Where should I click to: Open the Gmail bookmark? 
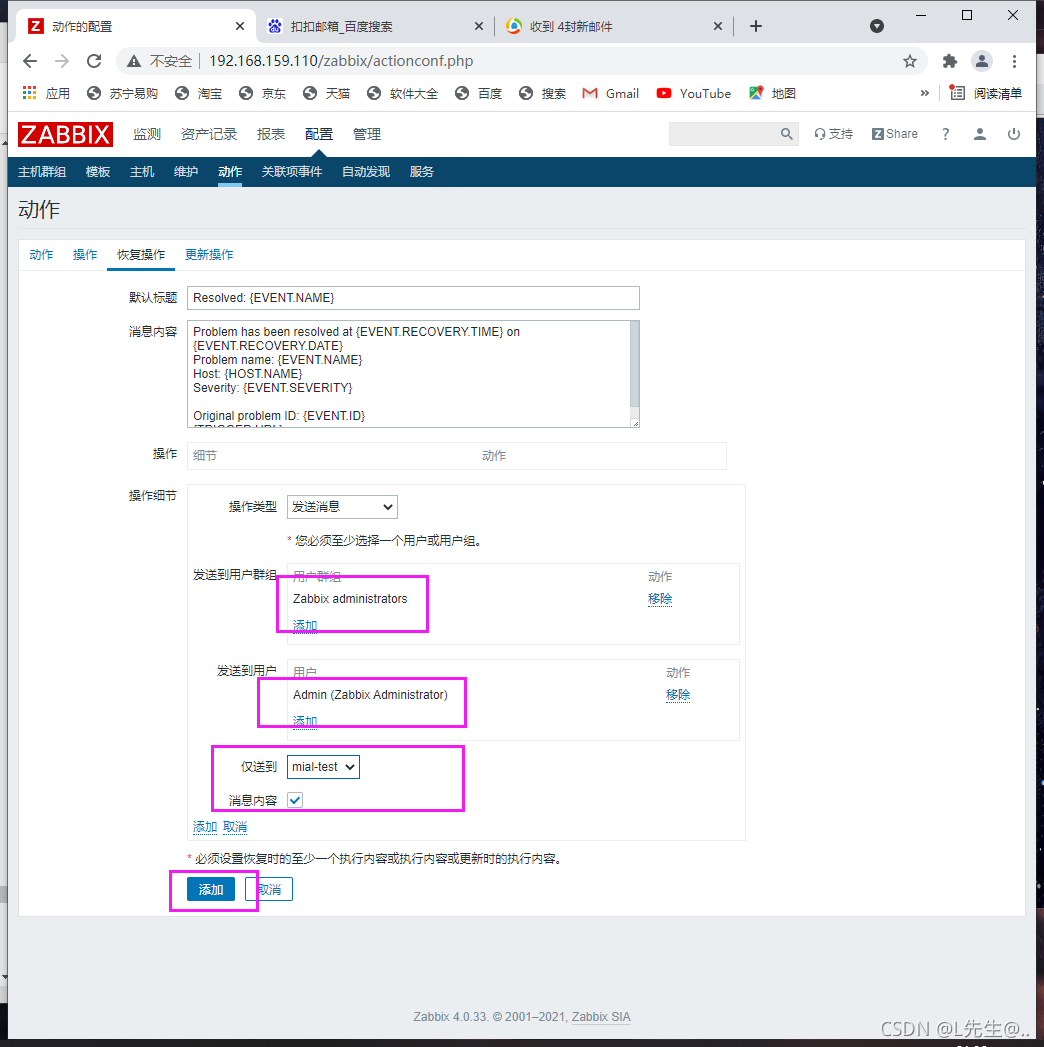point(610,93)
